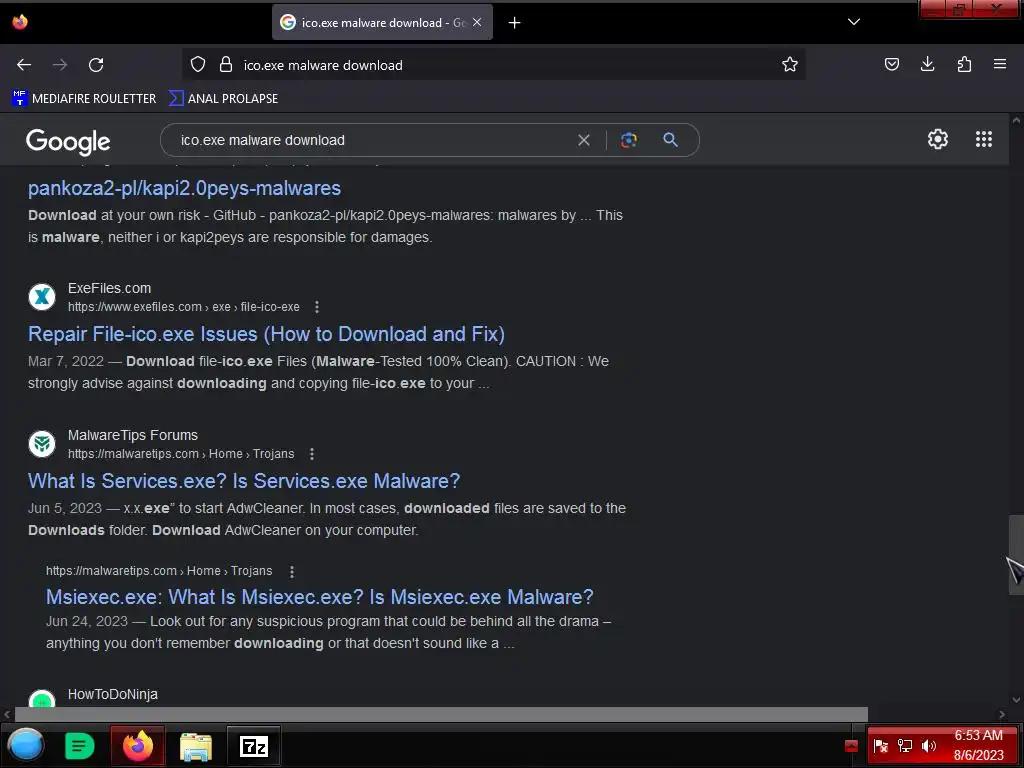1024x768 pixels.
Task: Search by image with Google Lens
Action: pyautogui.click(x=629, y=140)
